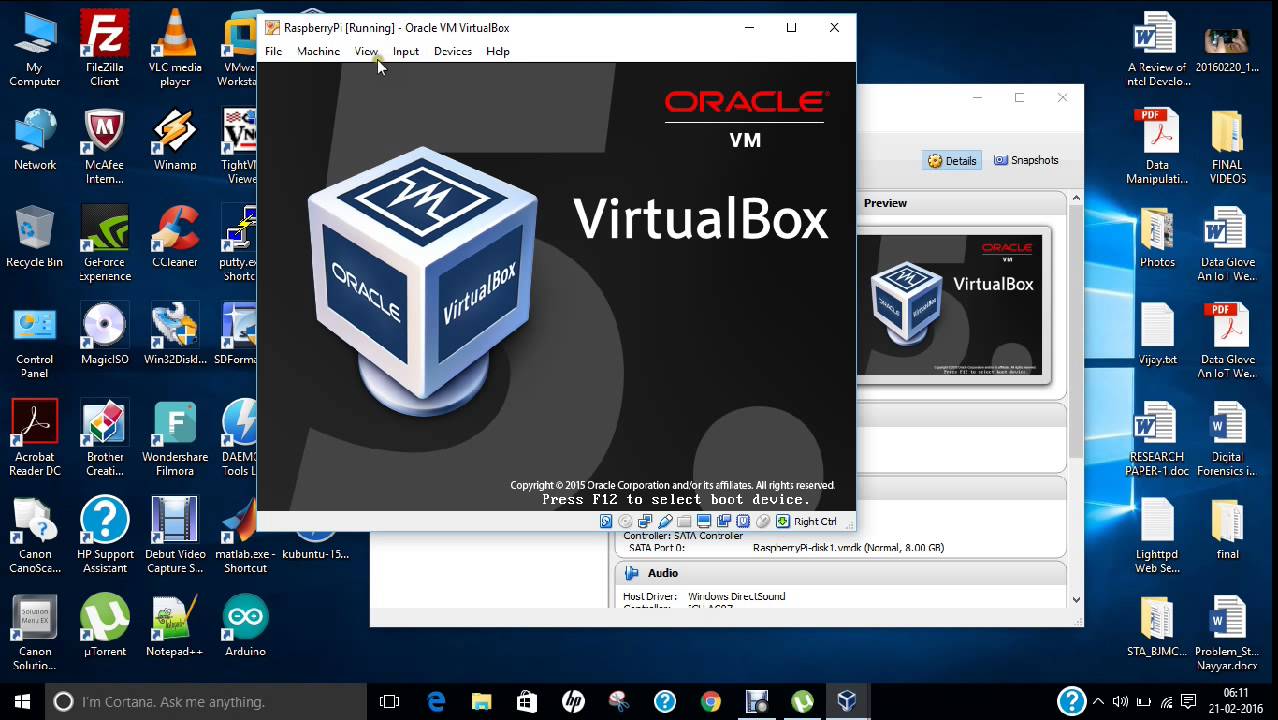This screenshot has height=720, width=1278.
Task: Open the View menu
Action: (366, 51)
